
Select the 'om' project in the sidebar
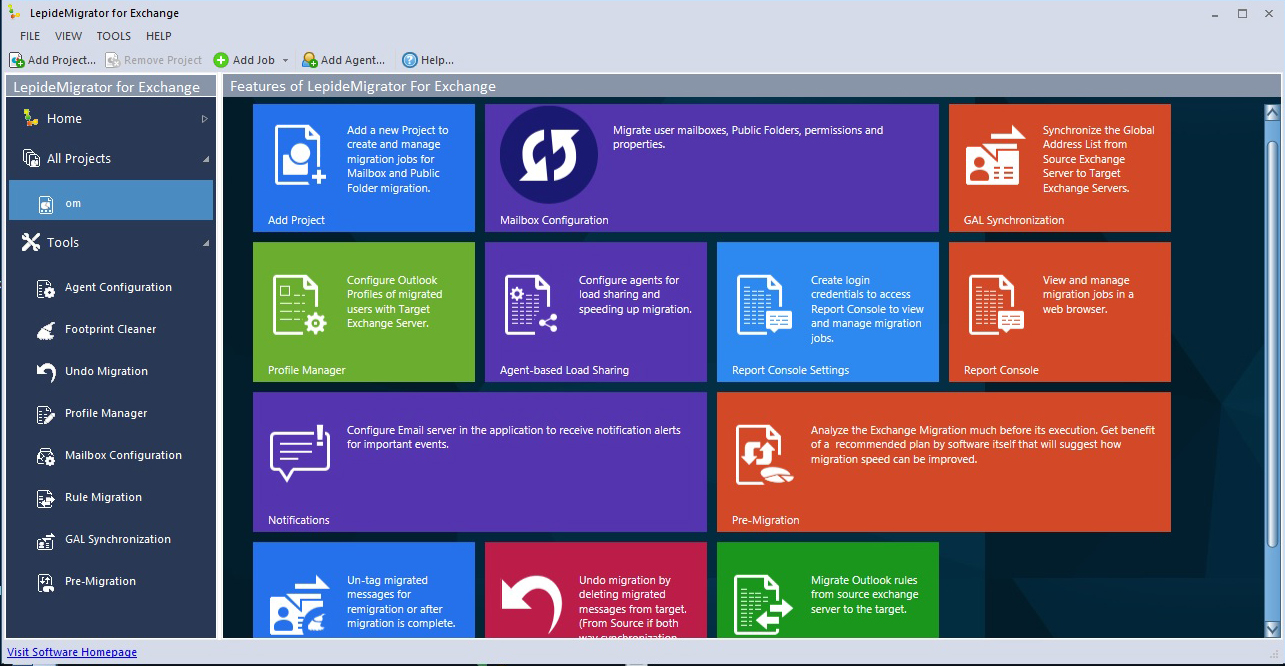[x=111, y=200]
